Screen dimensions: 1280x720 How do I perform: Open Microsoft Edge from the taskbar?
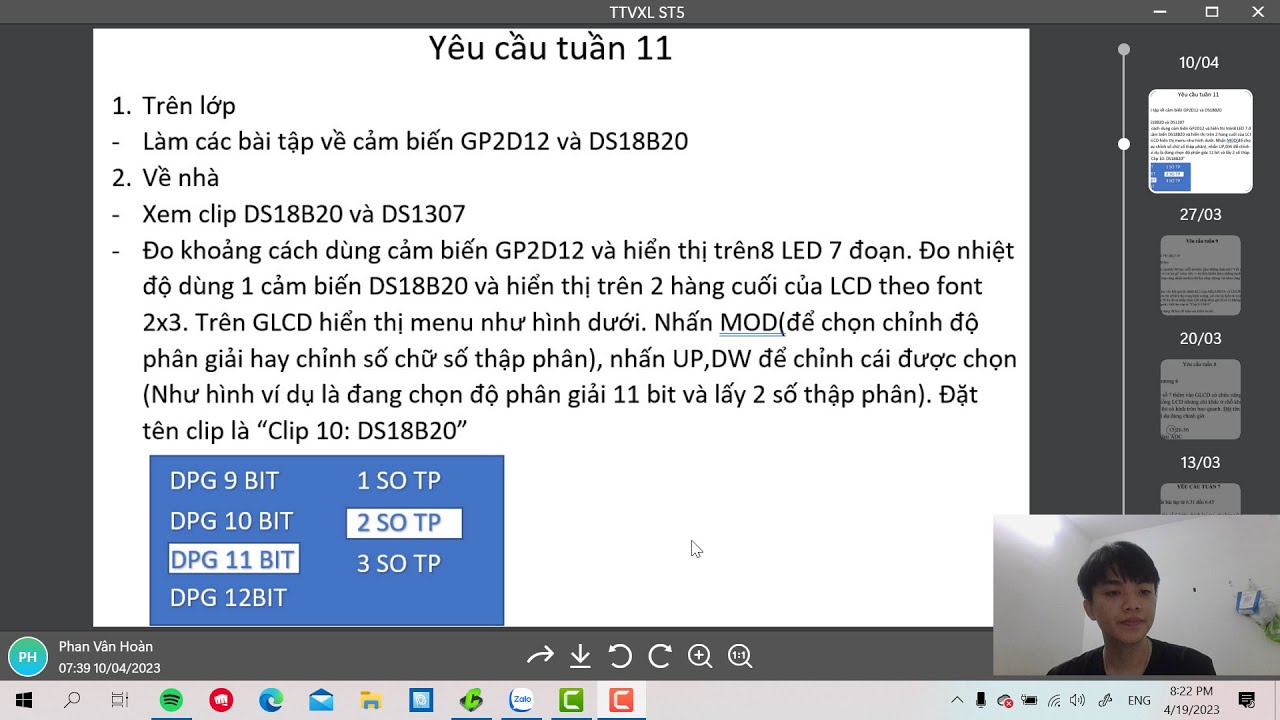pyautogui.click(x=271, y=700)
